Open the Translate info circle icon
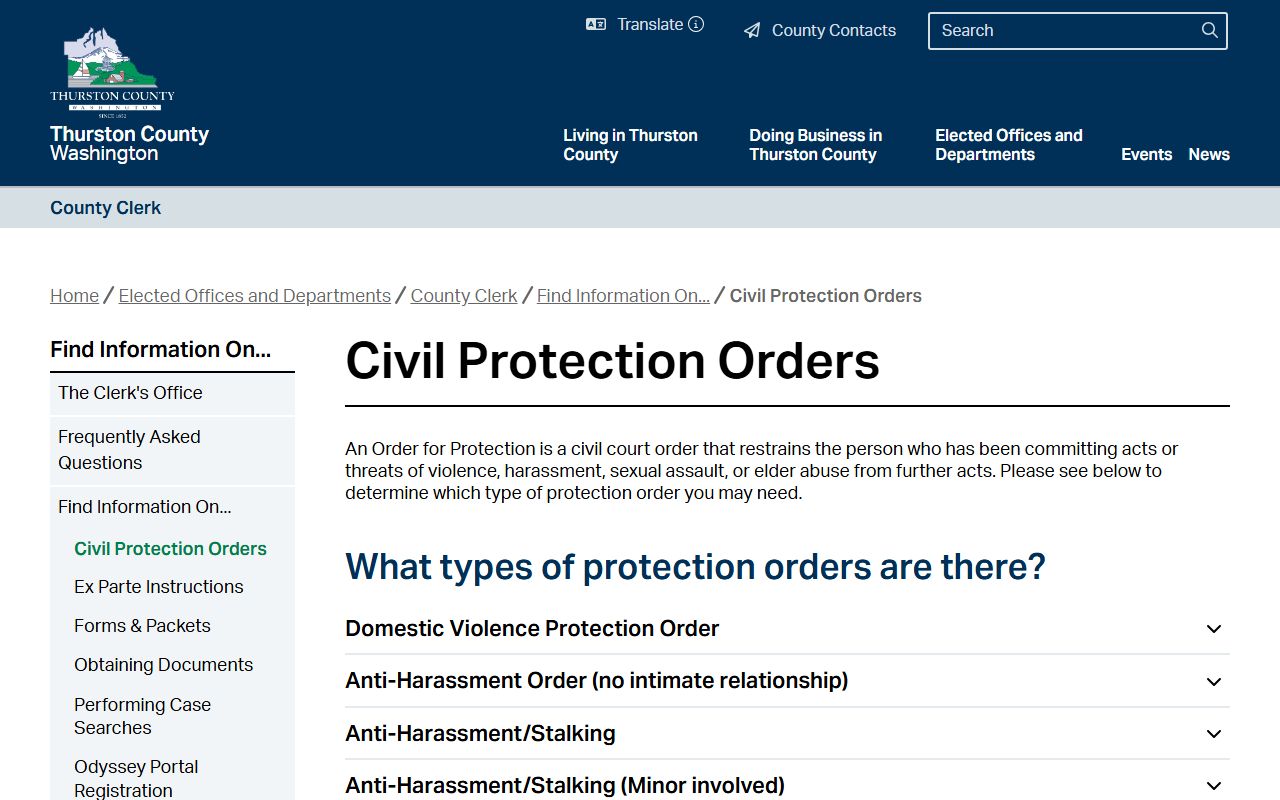This screenshot has width=1280, height=800. 696,24
